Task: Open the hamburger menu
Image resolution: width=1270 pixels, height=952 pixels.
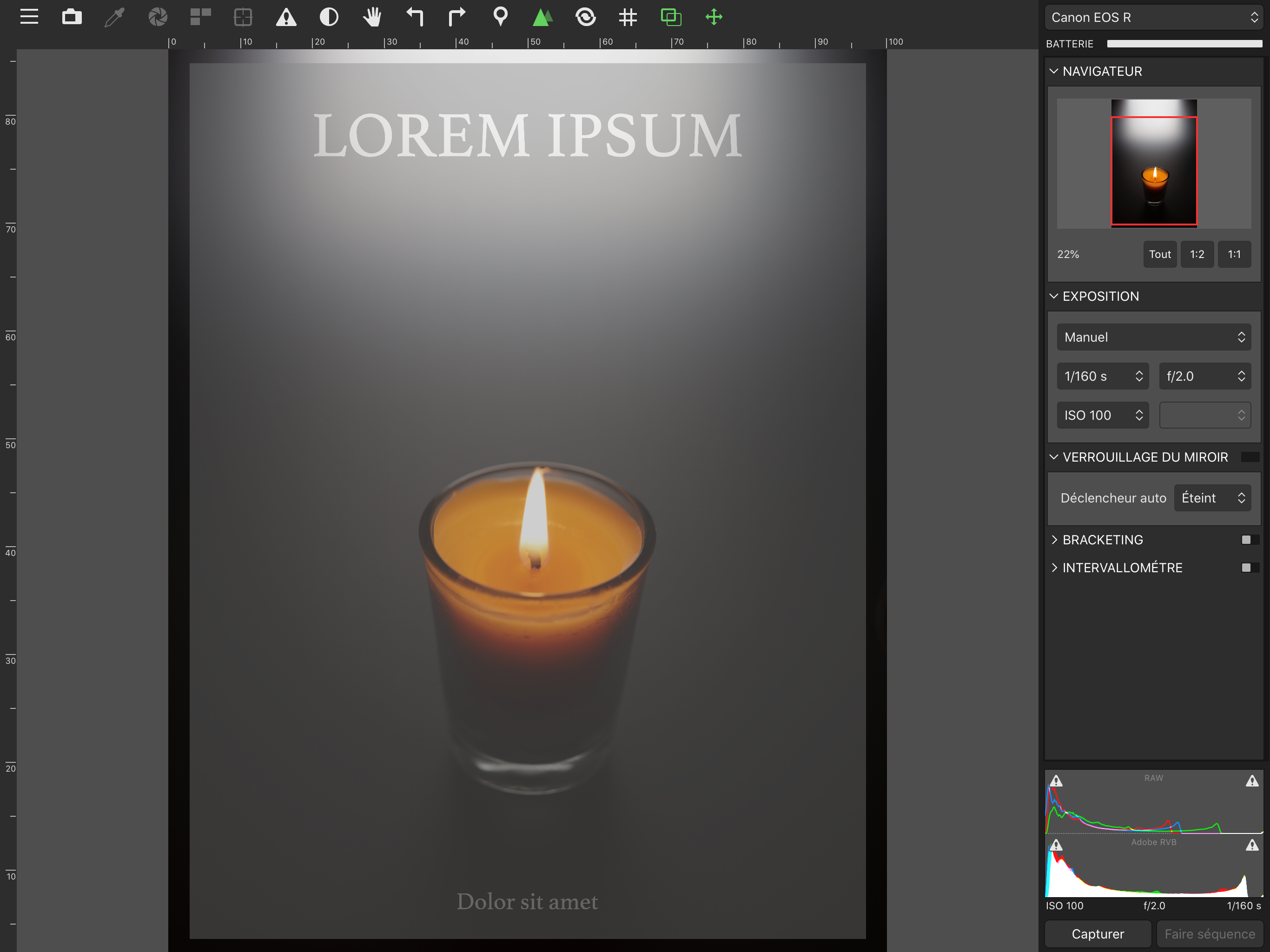Action: tap(29, 17)
